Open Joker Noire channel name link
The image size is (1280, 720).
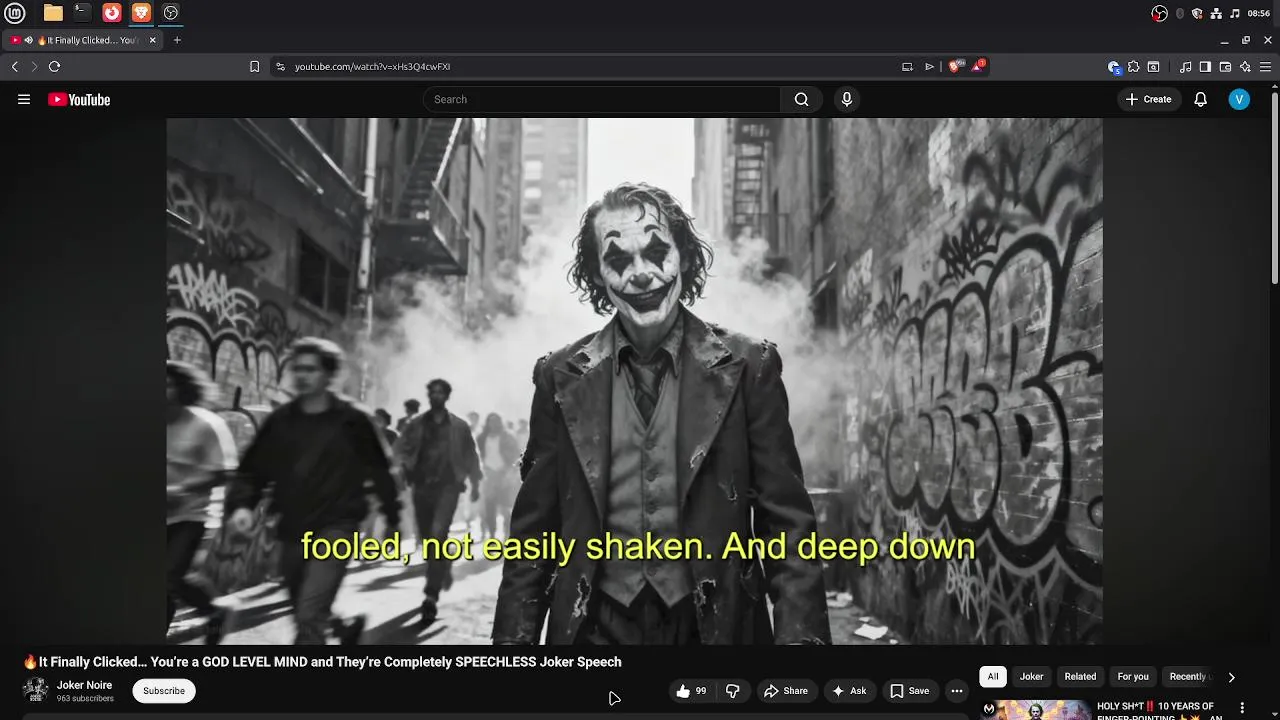coord(84,685)
